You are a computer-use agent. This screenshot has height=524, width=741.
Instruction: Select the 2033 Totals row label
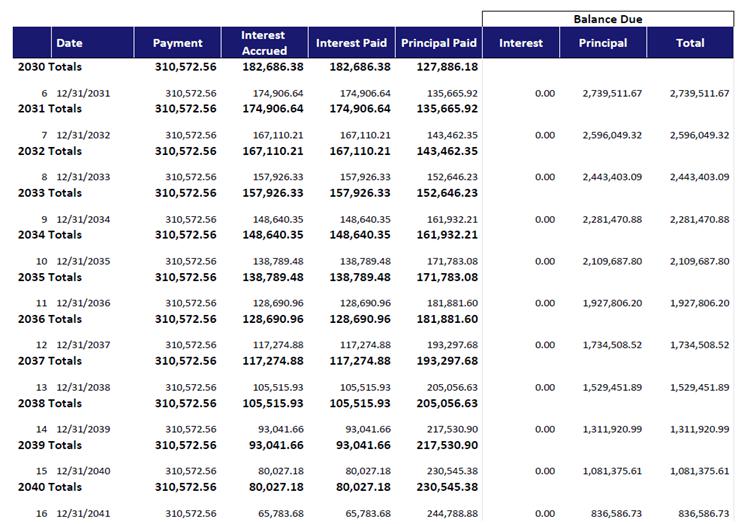coord(50,192)
